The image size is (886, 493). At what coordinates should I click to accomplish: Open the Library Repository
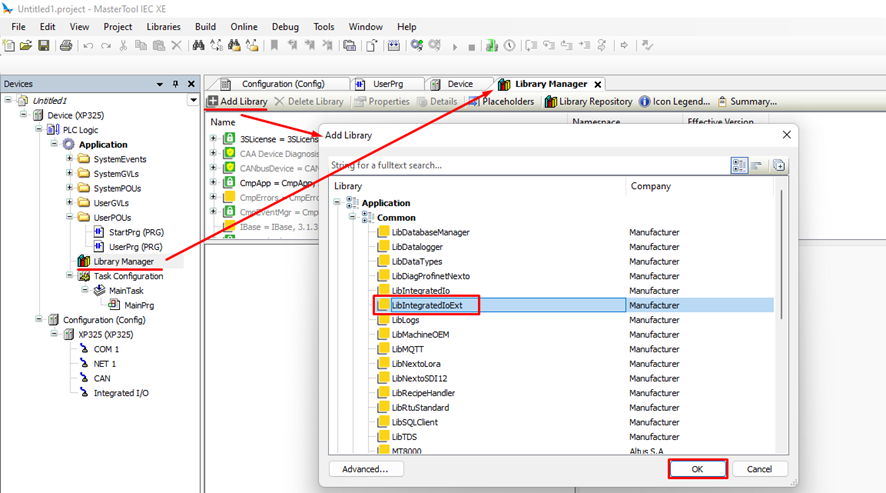click(x=588, y=101)
